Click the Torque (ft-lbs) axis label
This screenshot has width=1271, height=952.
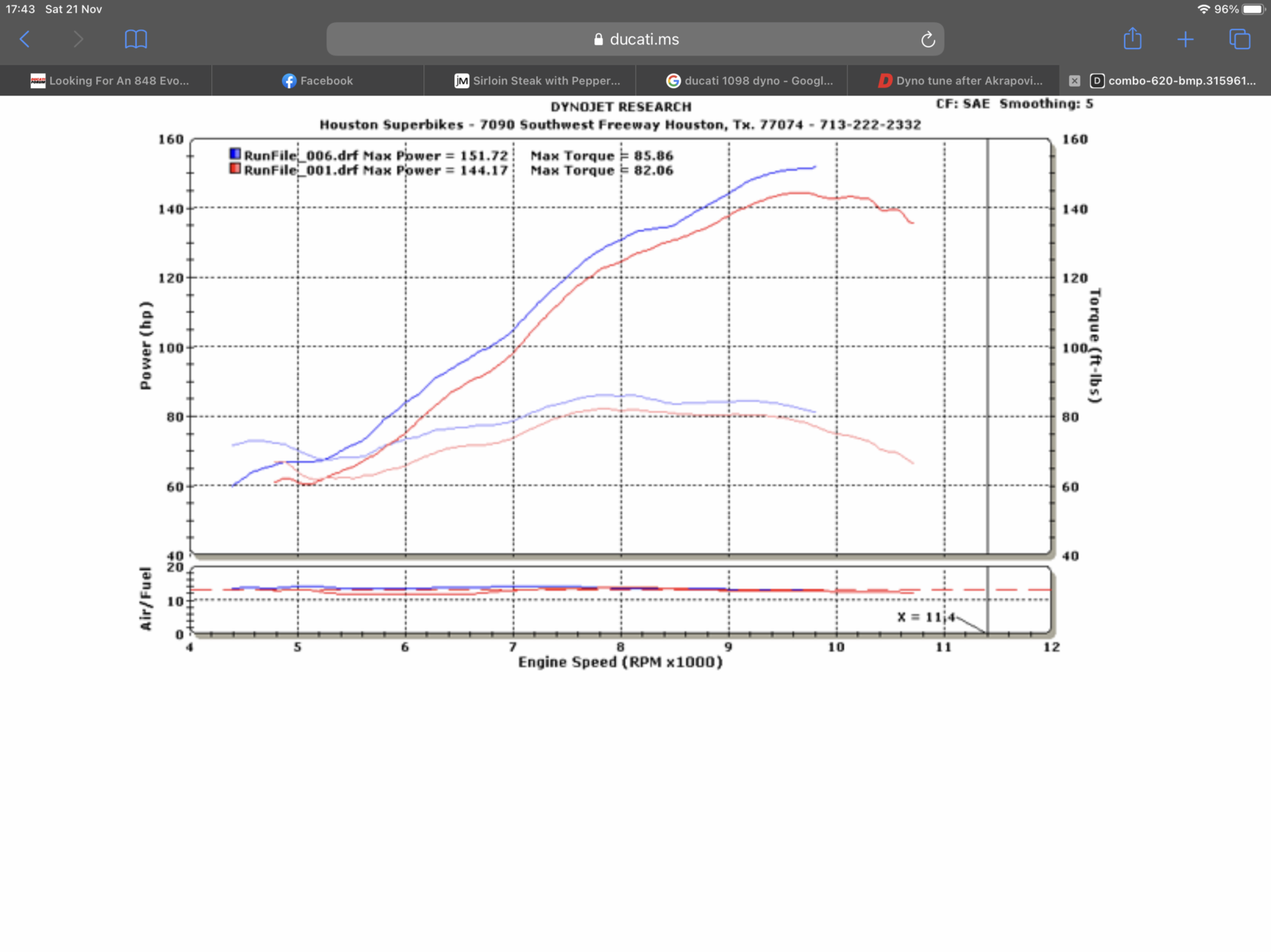pos(1095,345)
